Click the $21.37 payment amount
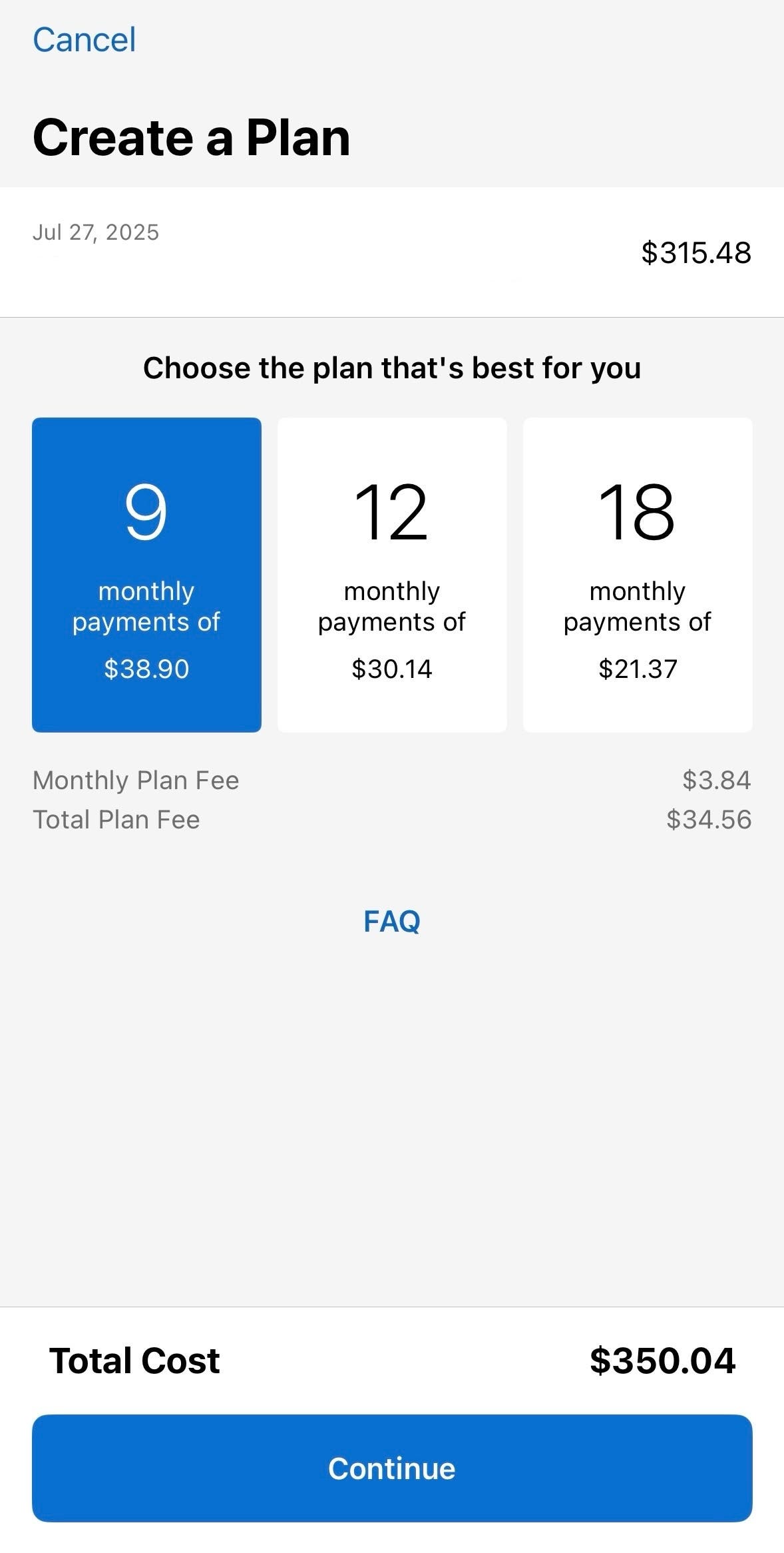 (x=637, y=669)
